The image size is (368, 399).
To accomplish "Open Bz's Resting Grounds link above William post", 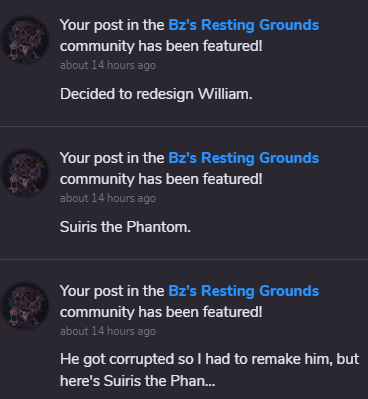I will click(244, 25).
